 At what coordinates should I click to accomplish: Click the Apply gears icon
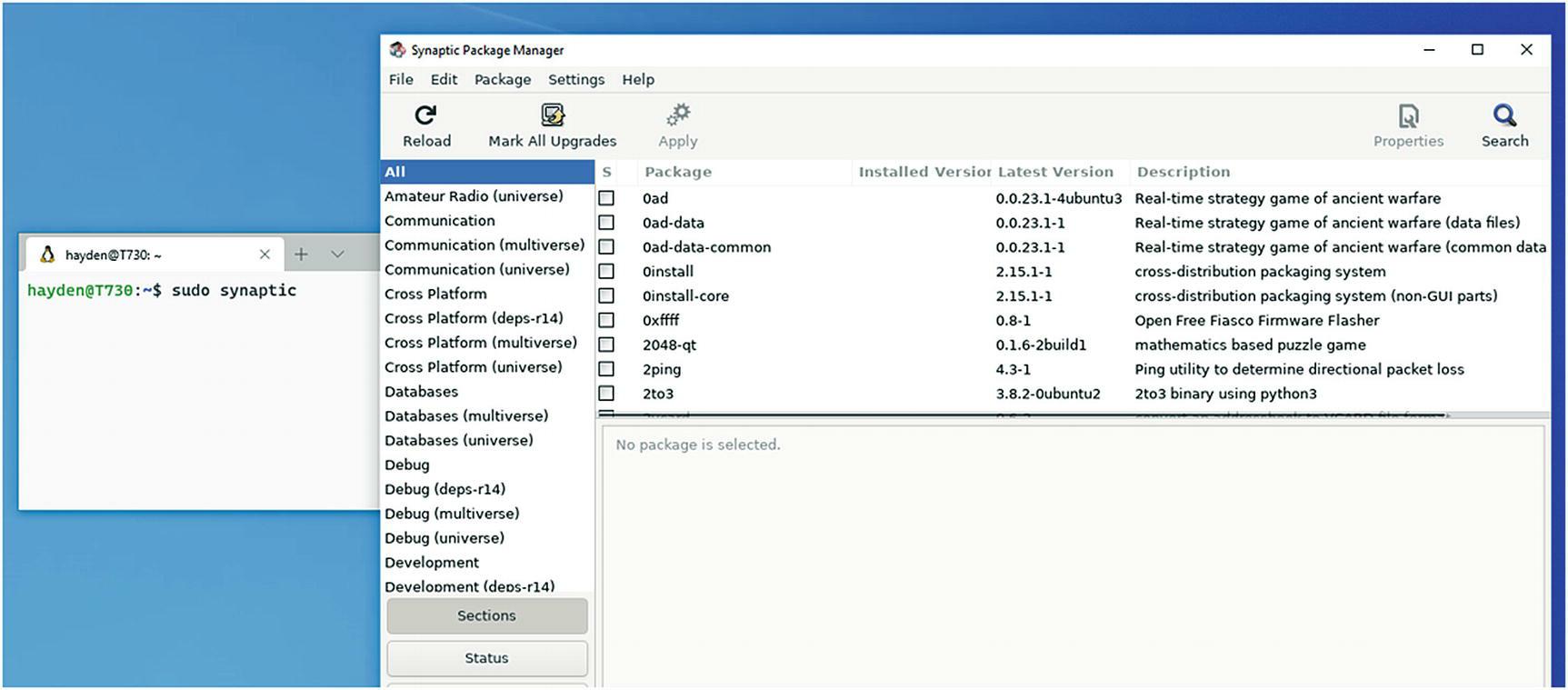click(678, 115)
